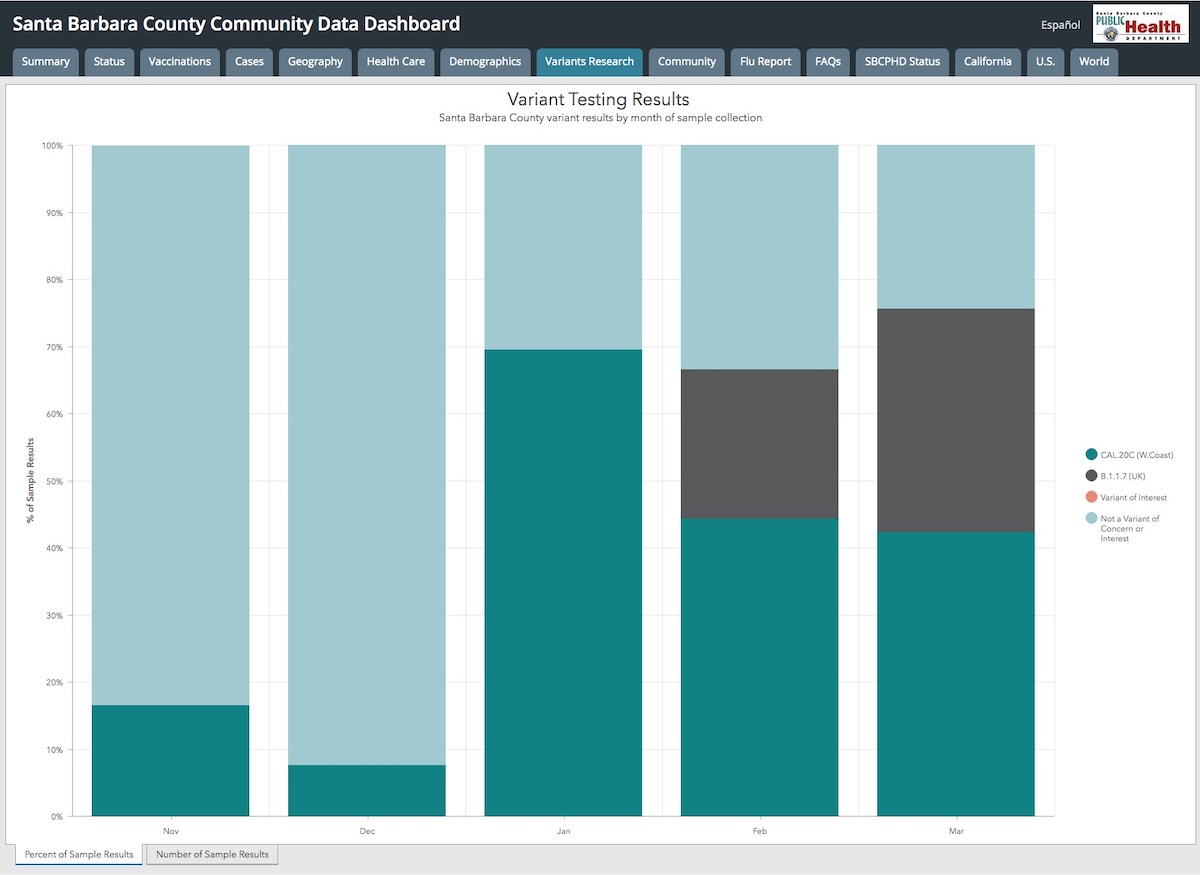Switch language to Español
Image resolution: width=1200 pixels, height=875 pixels.
(1060, 24)
